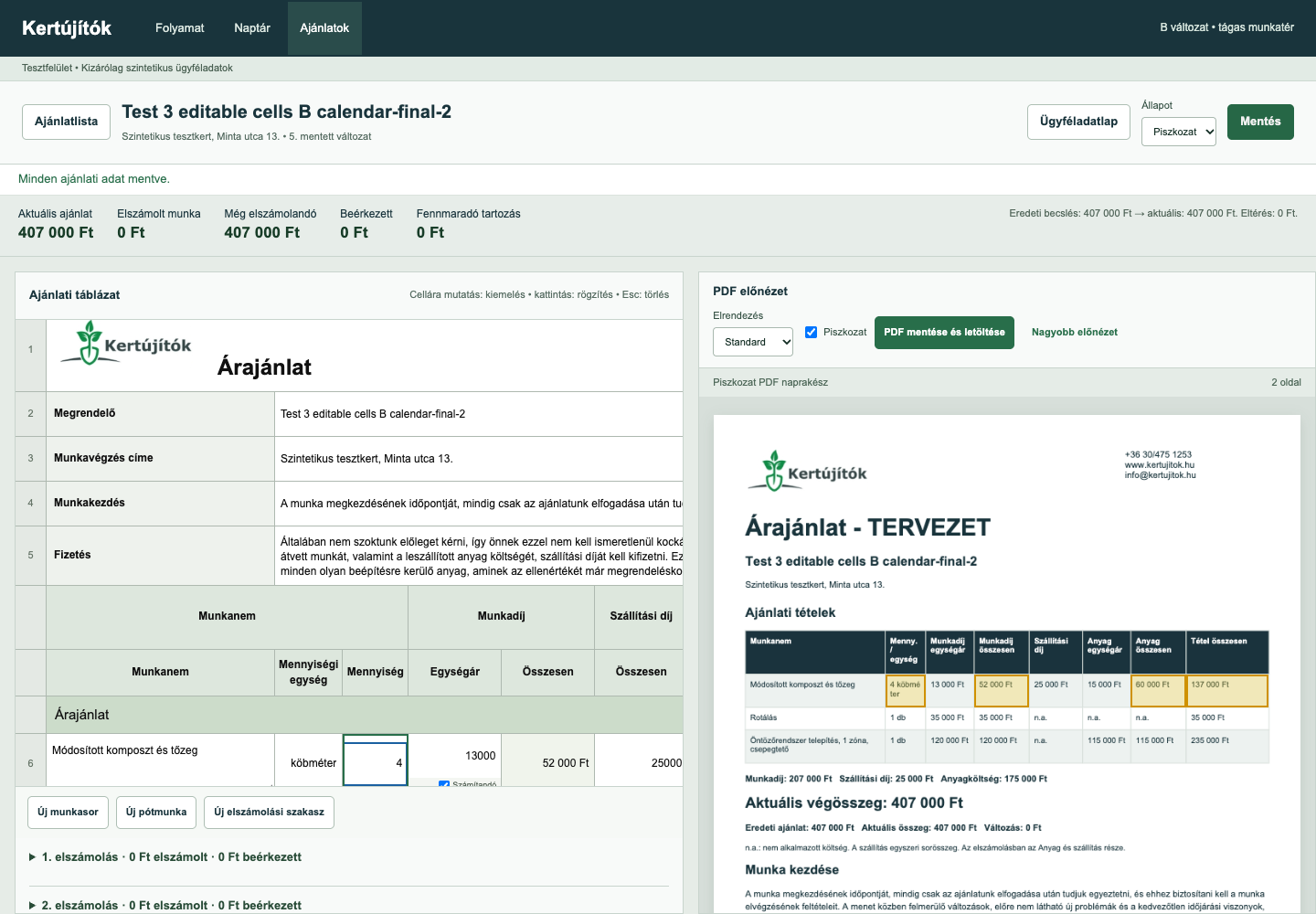Toggle the Piszkozat checkbox
This screenshot has height=914, width=1316.
click(811, 332)
